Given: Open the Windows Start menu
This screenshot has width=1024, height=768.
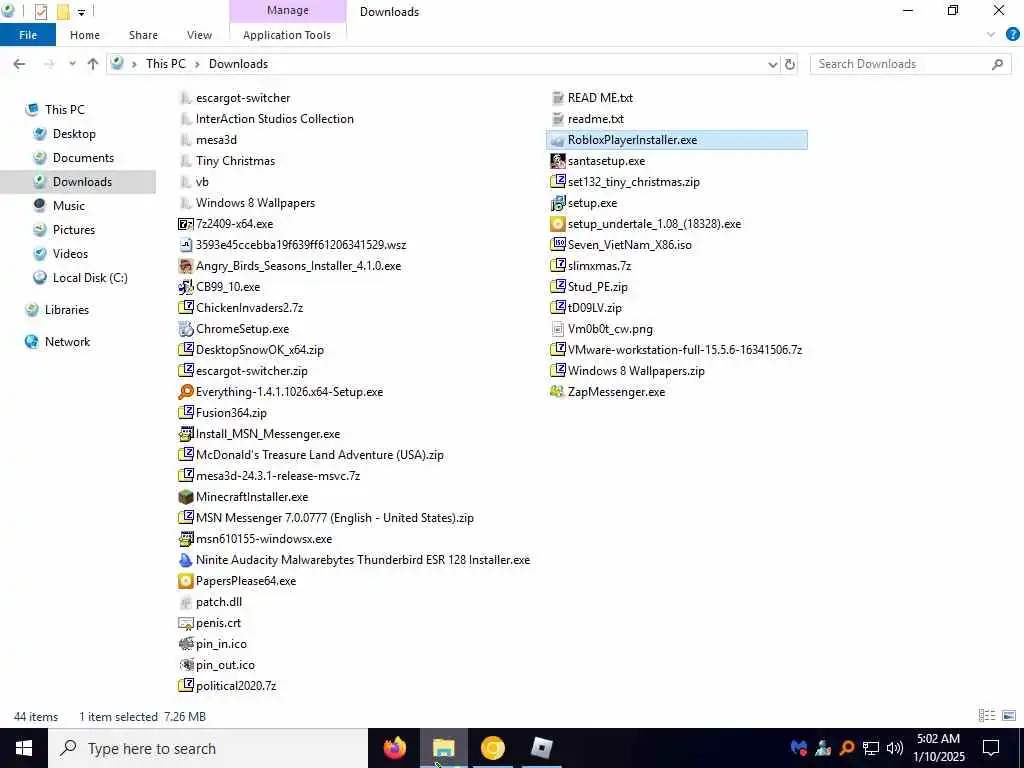Looking at the screenshot, I should click(24, 748).
